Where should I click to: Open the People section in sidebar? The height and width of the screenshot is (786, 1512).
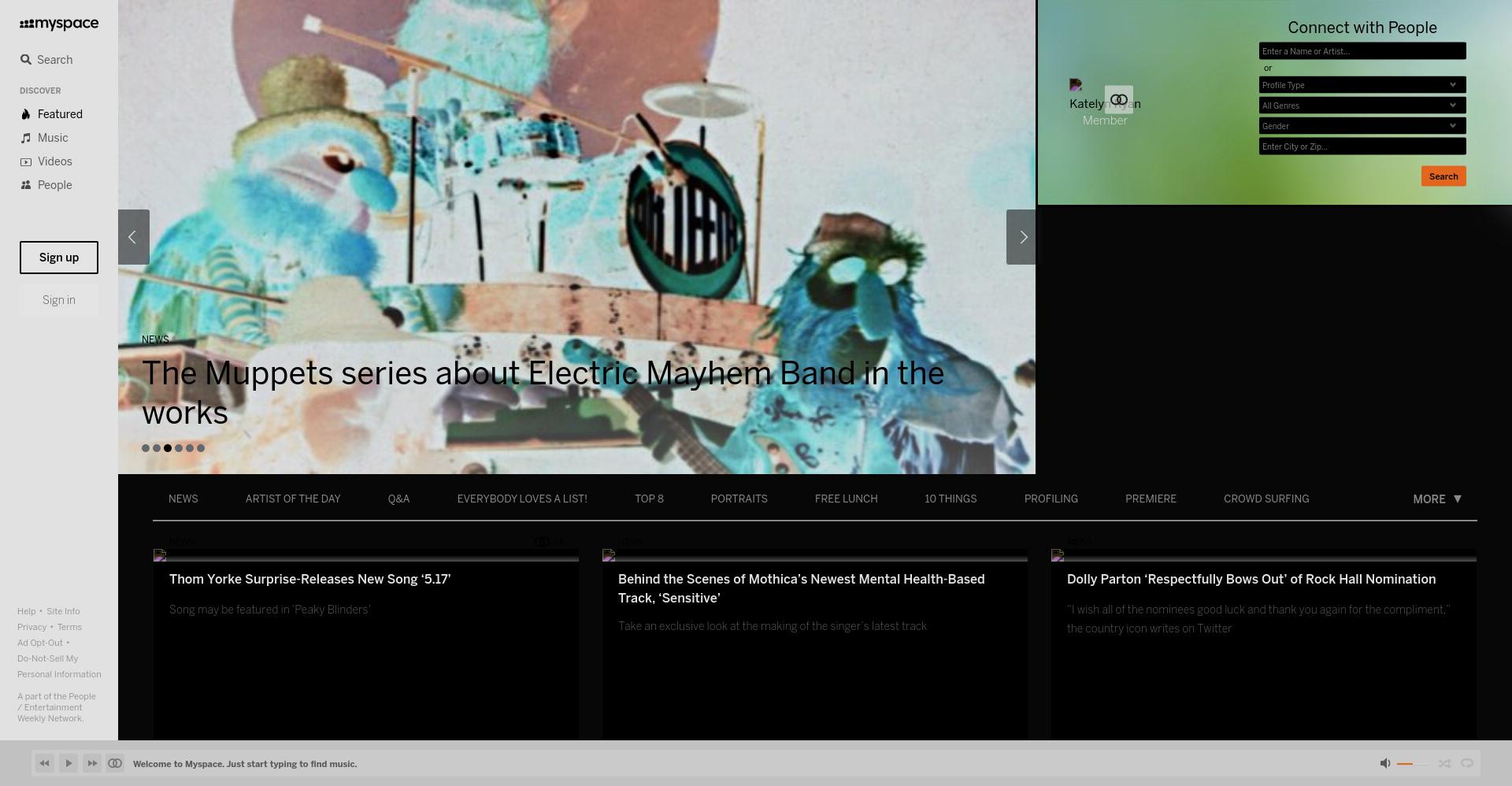coord(46,185)
